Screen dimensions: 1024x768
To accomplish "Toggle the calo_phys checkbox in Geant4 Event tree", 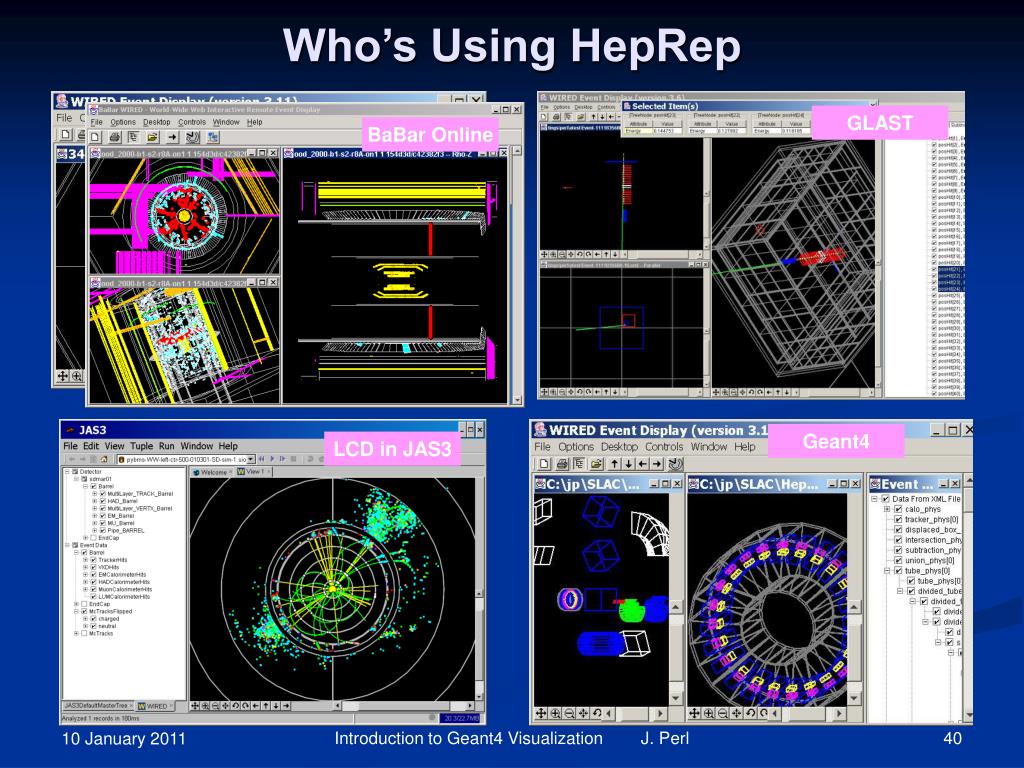I will (898, 509).
